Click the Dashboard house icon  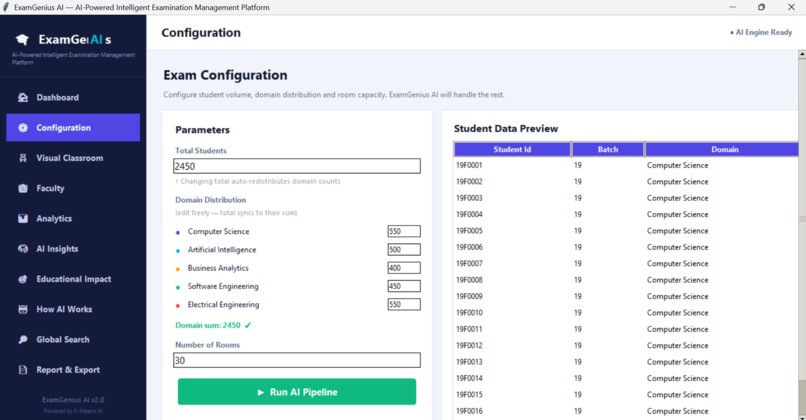[x=23, y=97]
